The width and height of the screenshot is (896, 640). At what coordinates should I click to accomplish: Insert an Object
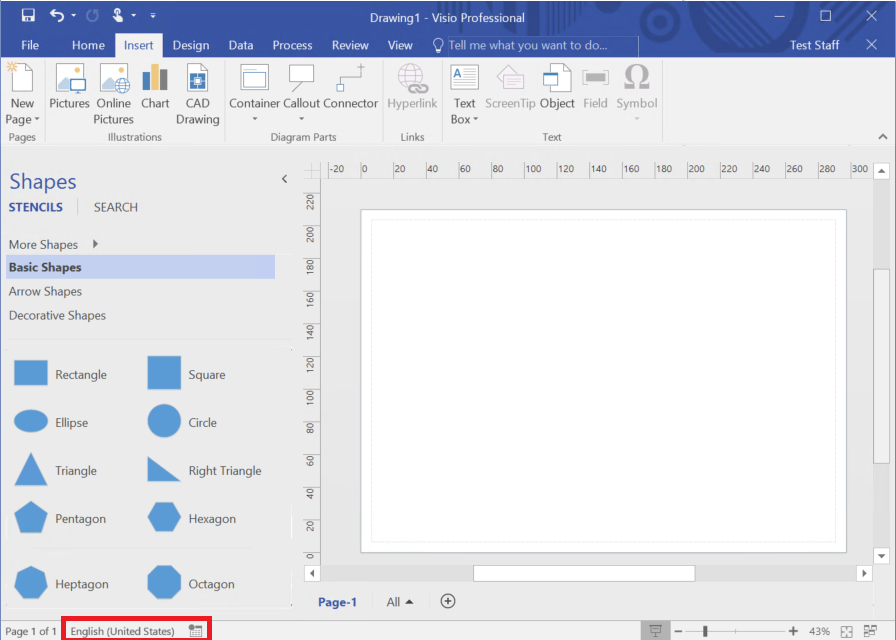[x=557, y=86]
